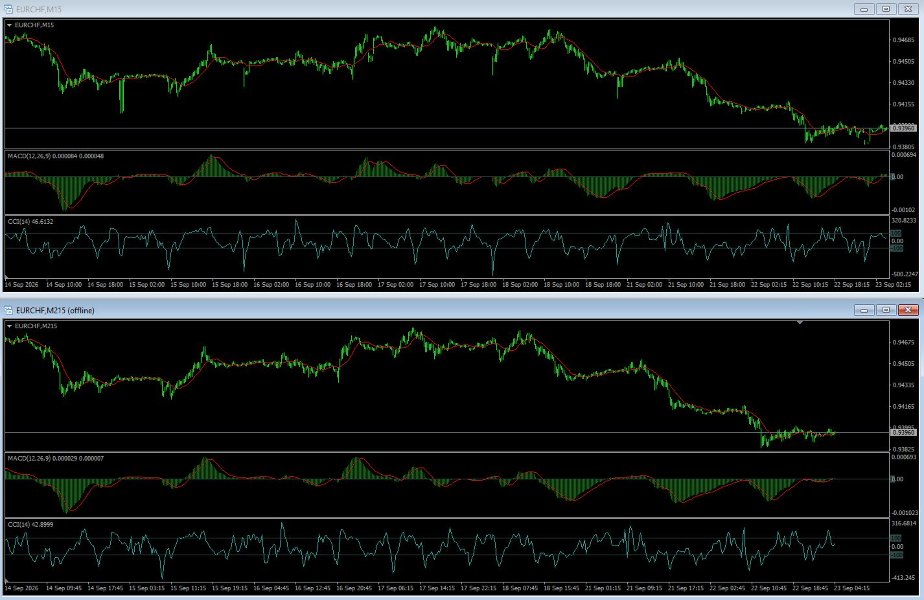Click the 17 Sep 22:15 time label
The height and width of the screenshot is (600, 924).
coord(478,588)
